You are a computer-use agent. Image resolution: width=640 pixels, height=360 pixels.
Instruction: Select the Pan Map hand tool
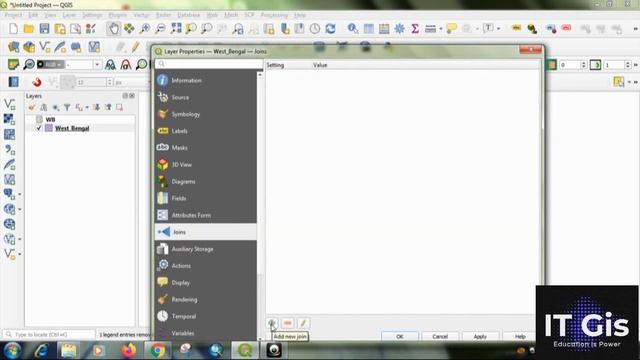tap(113, 29)
